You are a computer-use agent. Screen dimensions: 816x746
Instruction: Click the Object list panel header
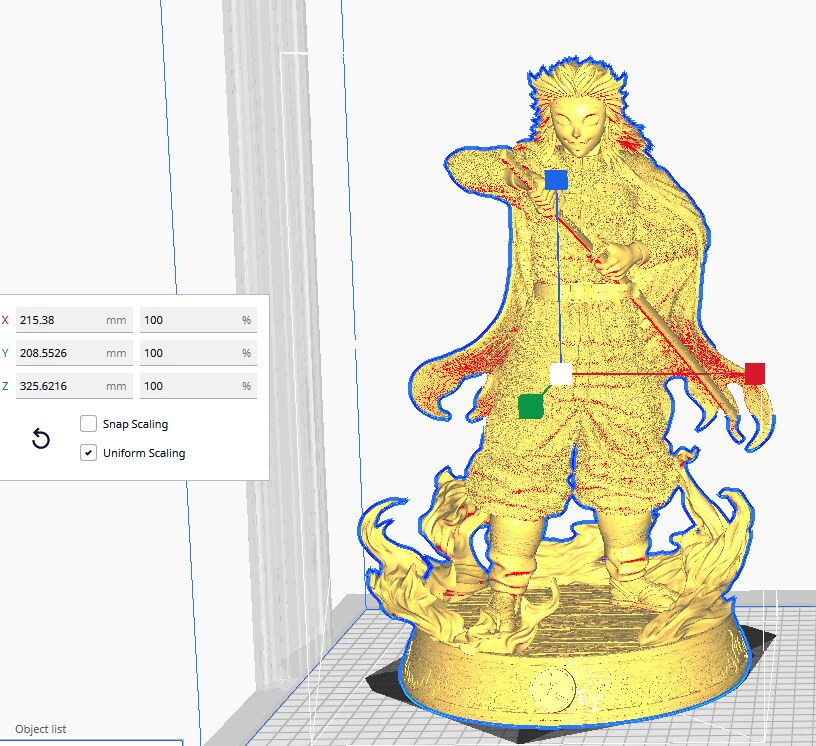click(41, 729)
